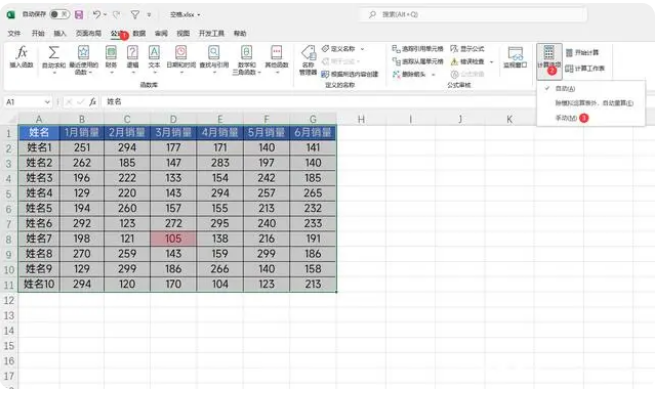
Task: Open the Calculation Options dropdown button
Action: point(549,60)
